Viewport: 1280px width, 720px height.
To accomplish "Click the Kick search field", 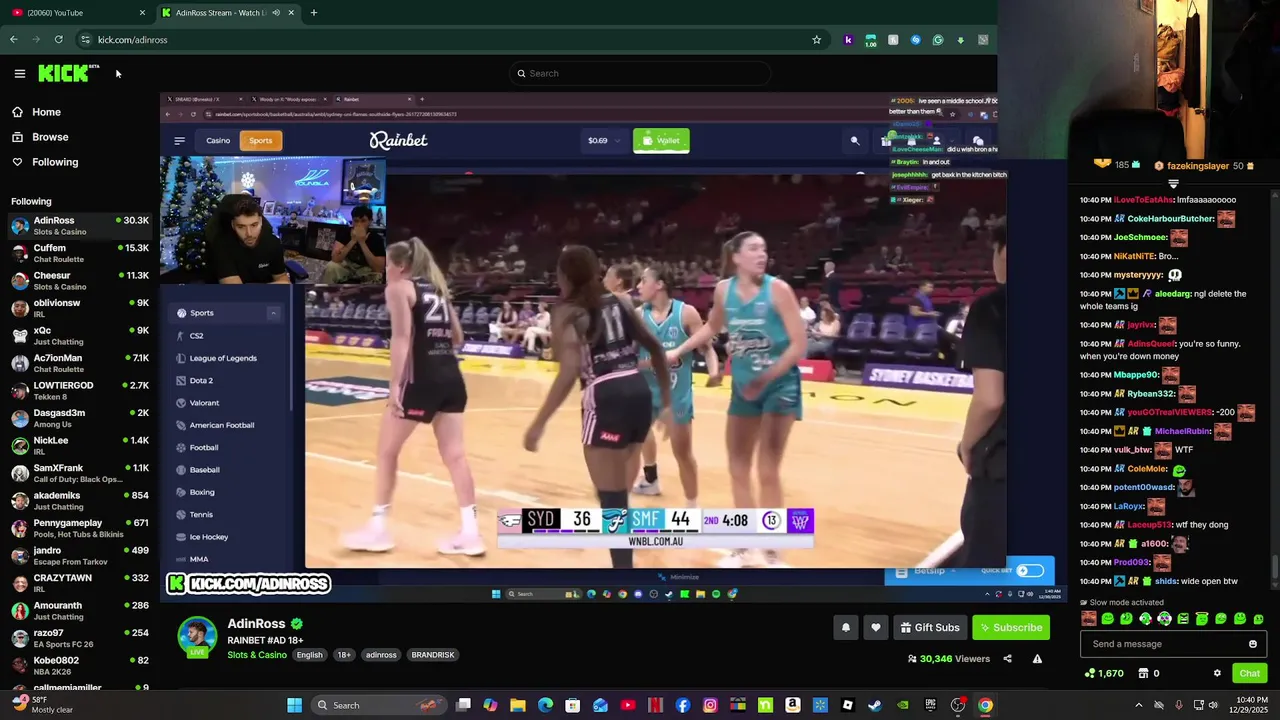I will coord(640,73).
